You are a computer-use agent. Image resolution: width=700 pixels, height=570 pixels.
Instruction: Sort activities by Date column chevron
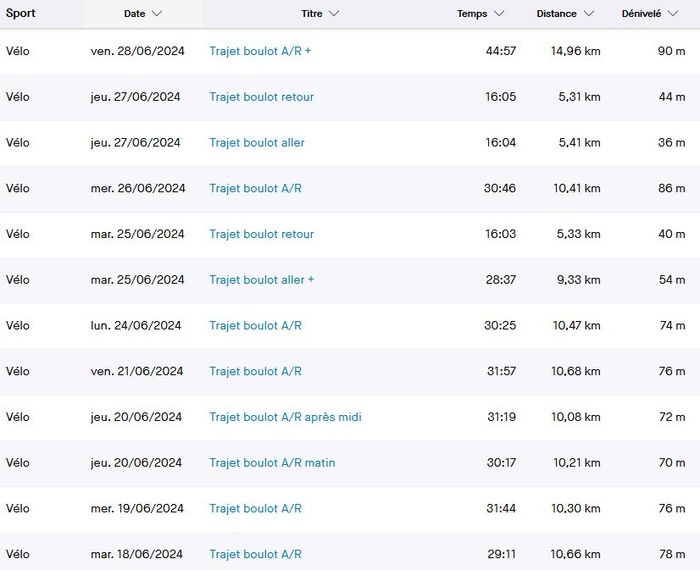[x=157, y=14]
